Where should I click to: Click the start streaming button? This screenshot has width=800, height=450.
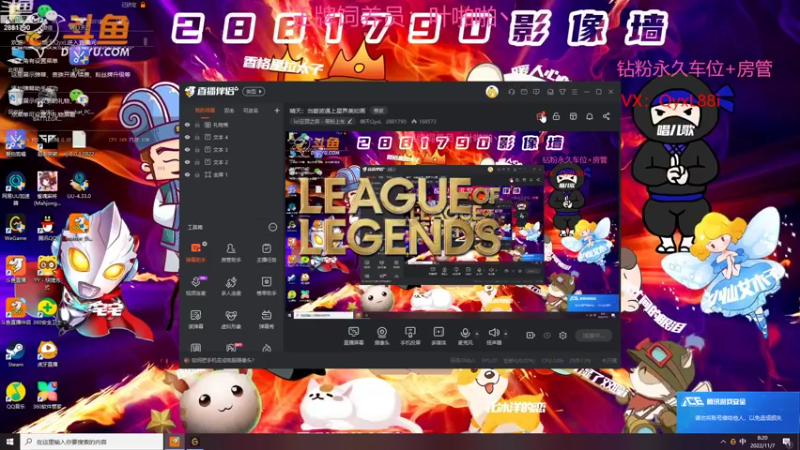593,335
